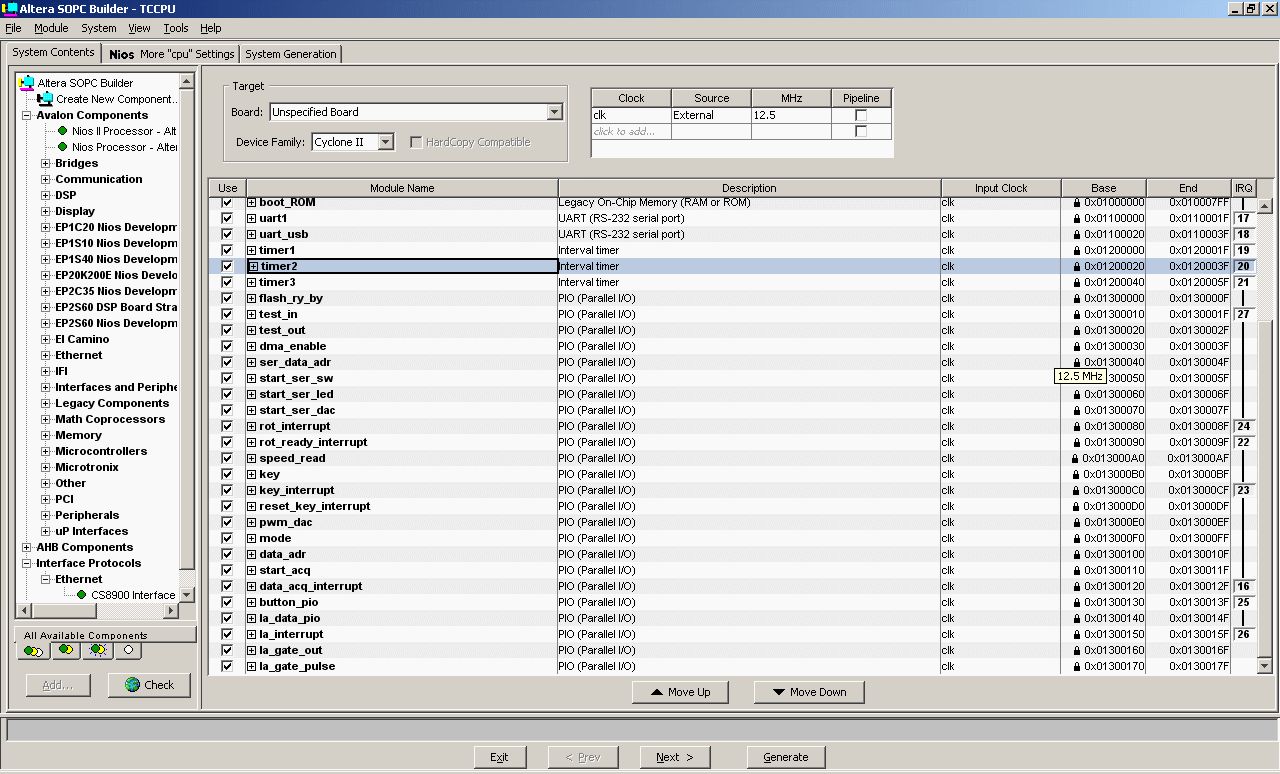Click the lock icon on the boot_ROM base address
This screenshot has width=1280, height=774.
coord(1077,202)
